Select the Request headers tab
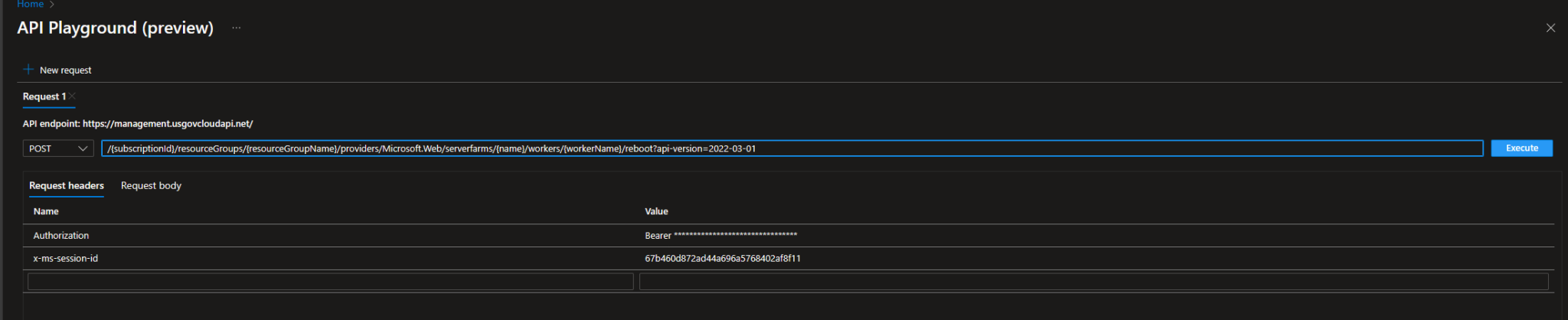Image resolution: width=1568 pixels, height=320 pixels. point(67,186)
